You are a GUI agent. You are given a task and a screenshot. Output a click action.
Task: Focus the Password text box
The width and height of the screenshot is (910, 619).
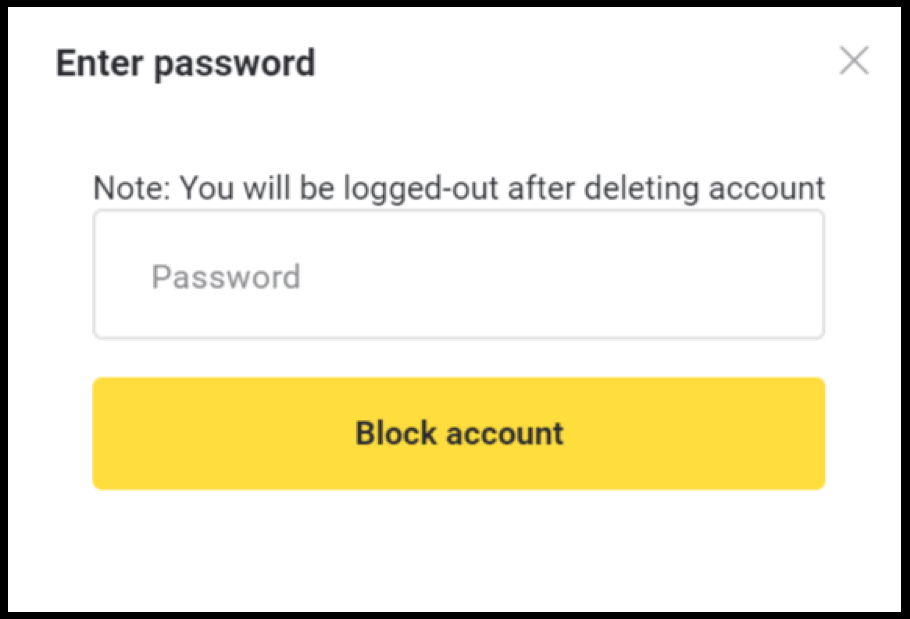pyautogui.click(x=458, y=274)
